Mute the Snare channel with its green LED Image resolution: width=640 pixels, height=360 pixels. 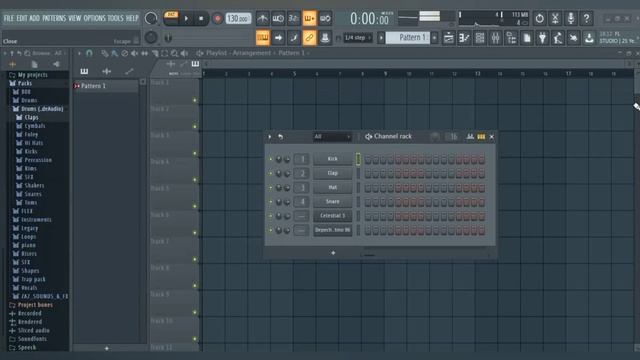[270, 202]
